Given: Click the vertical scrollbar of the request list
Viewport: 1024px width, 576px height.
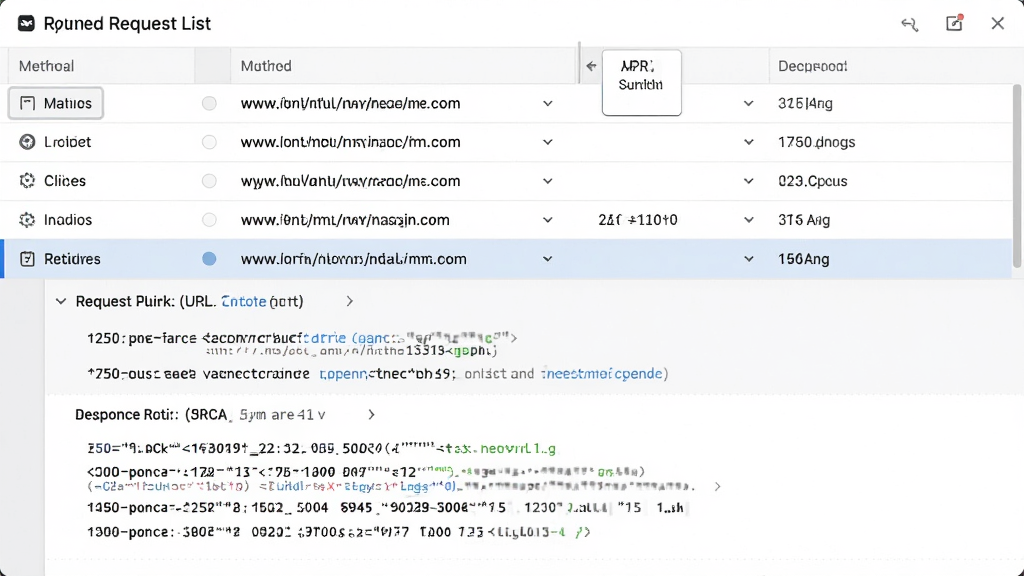Looking at the screenshot, I should [x=1017, y=176].
